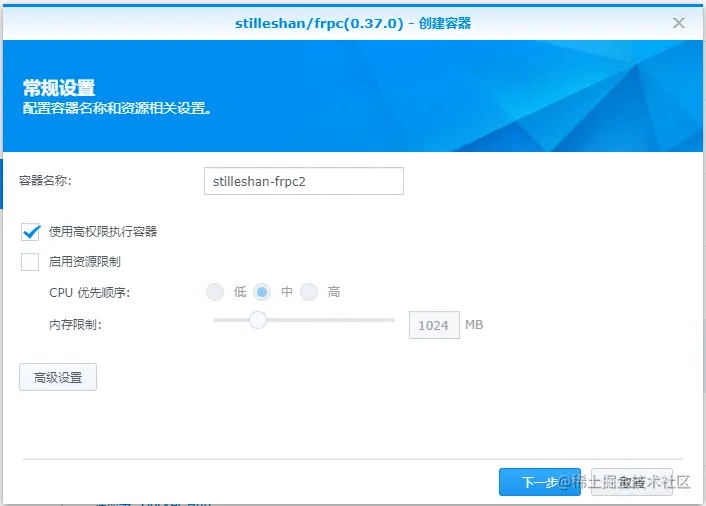This screenshot has height=506, width=706.
Task: Click the 使用高权限执行容器 label text
Action: (103, 232)
